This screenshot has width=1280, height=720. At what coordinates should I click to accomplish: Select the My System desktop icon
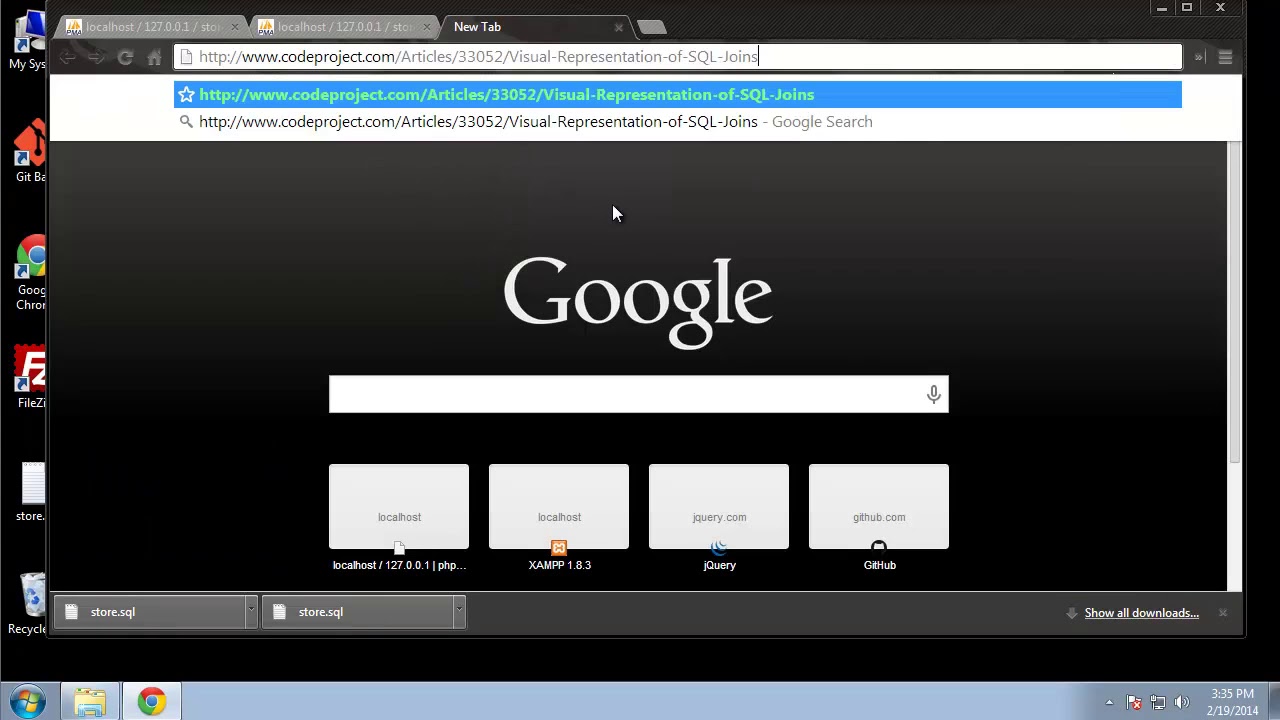coord(28,40)
